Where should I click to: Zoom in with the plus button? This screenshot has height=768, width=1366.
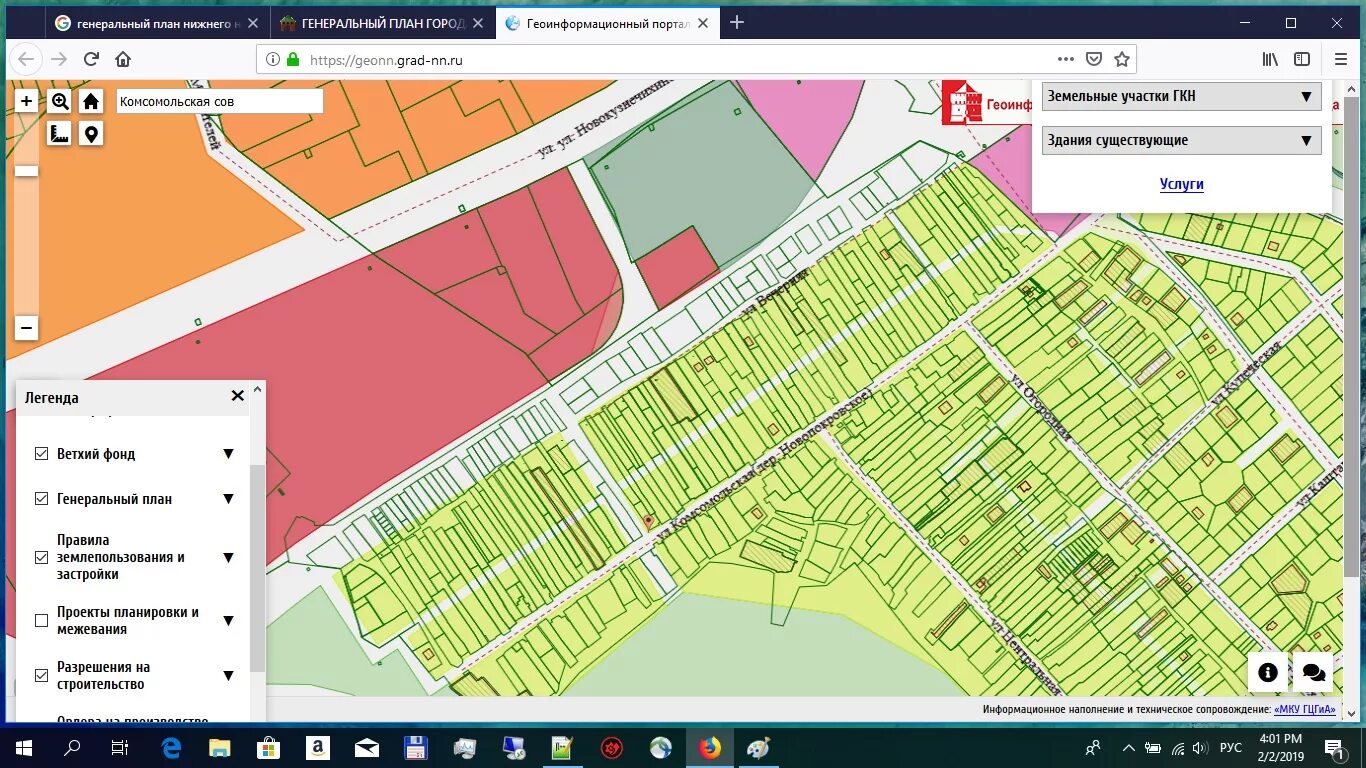tap(26, 101)
